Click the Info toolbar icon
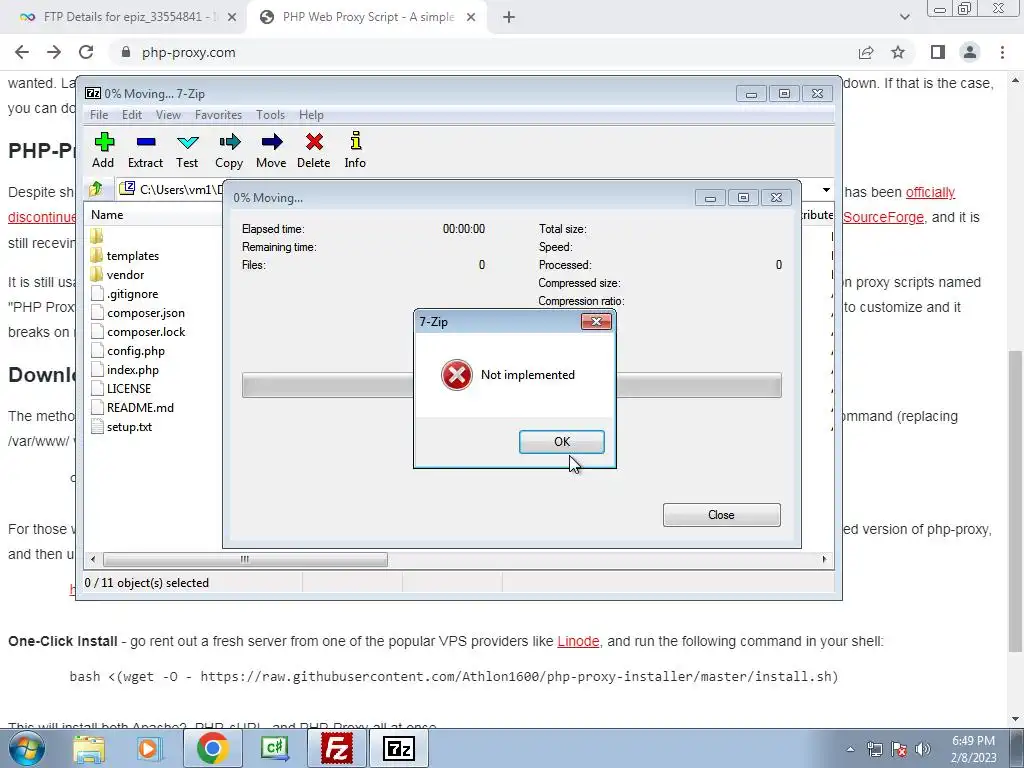The width and height of the screenshot is (1024, 768). tap(355, 150)
